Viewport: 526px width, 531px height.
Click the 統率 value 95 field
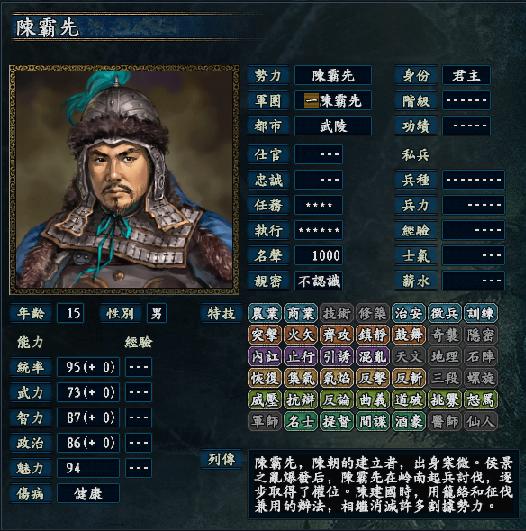(88, 367)
